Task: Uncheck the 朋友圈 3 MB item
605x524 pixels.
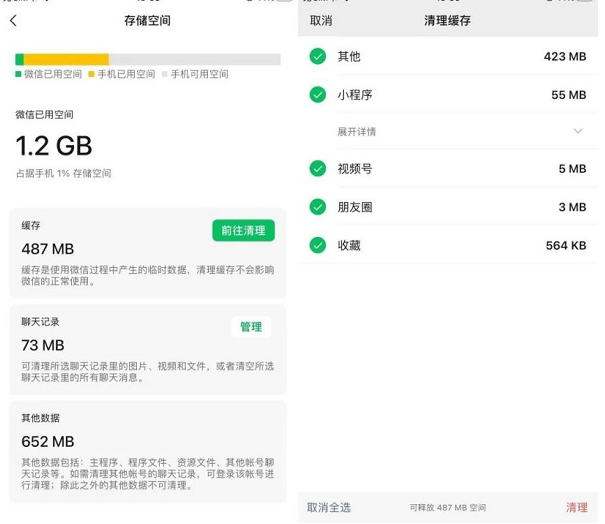Action: point(318,207)
